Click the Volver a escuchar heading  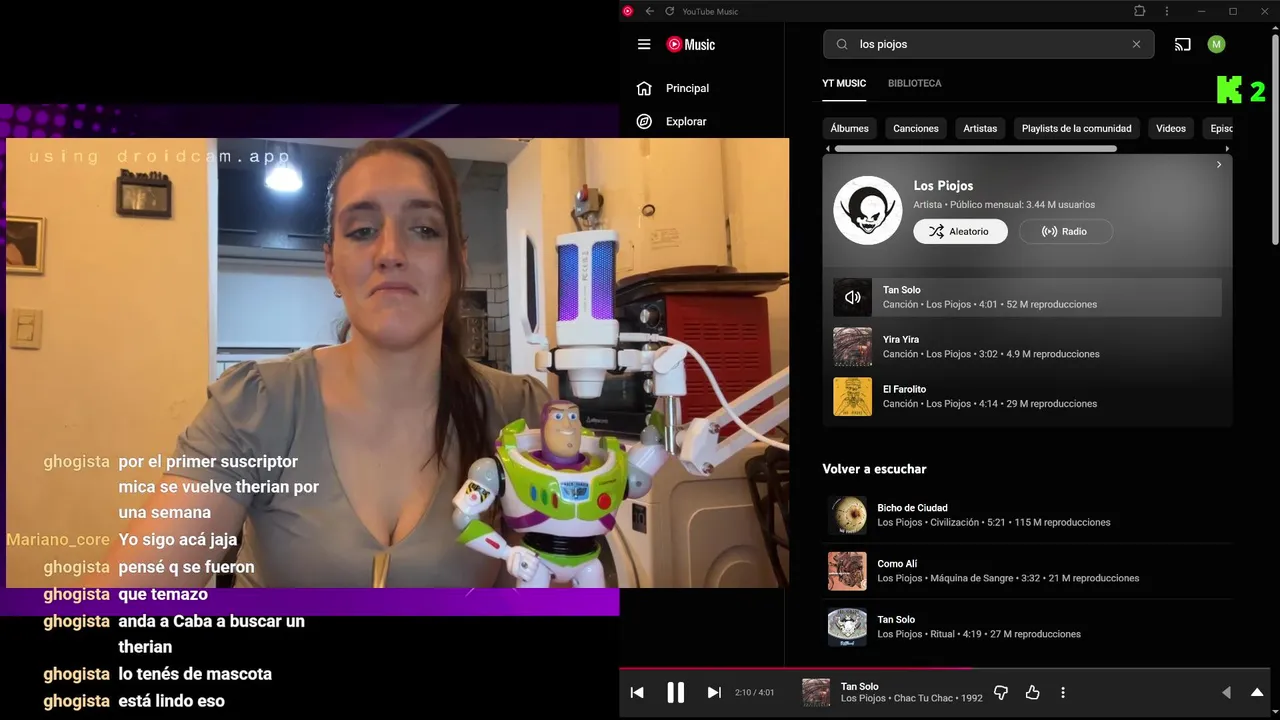[x=875, y=469]
